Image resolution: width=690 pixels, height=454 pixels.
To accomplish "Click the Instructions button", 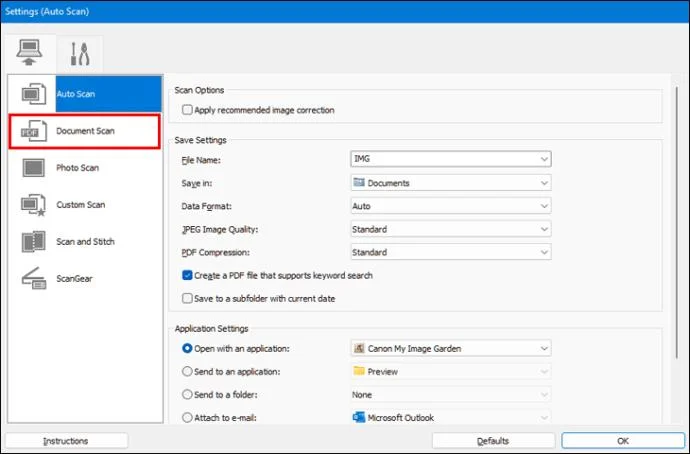I will click(x=66, y=441).
